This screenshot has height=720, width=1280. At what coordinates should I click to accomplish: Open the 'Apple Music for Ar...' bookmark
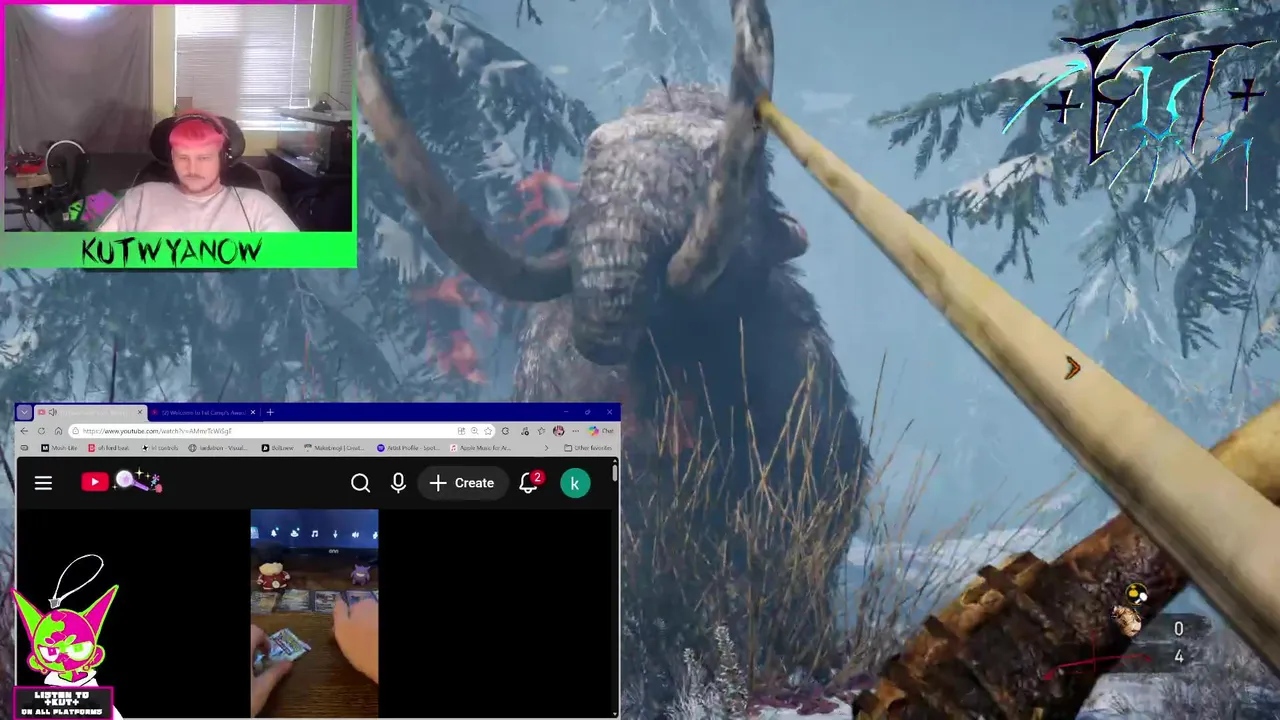pos(481,448)
